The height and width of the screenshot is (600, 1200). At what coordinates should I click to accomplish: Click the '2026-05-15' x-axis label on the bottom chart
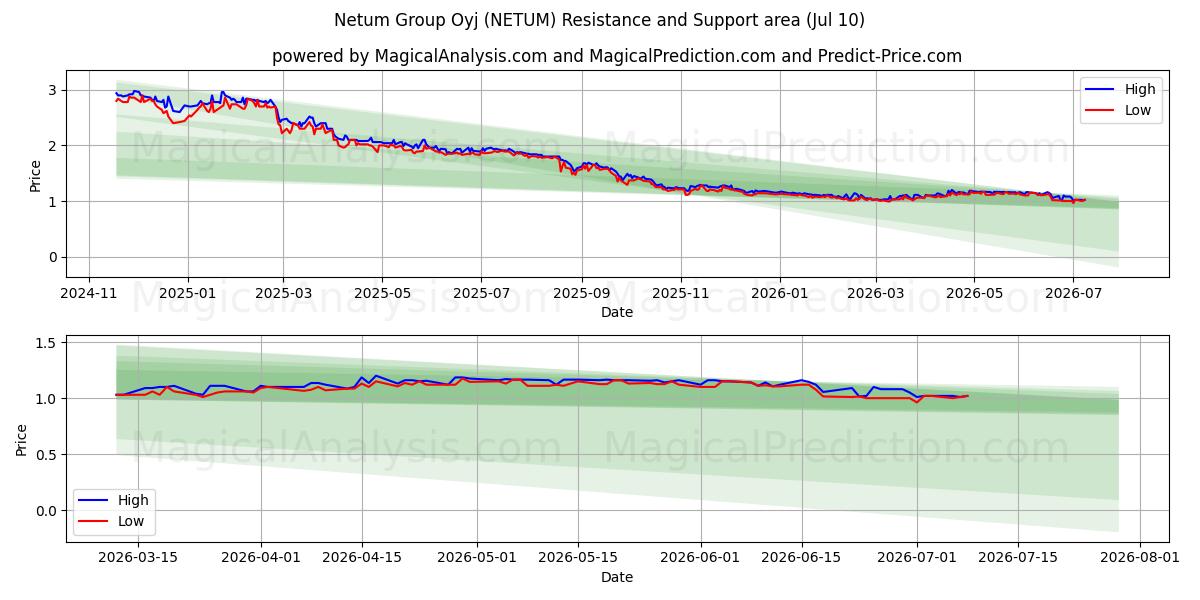click(x=577, y=558)
